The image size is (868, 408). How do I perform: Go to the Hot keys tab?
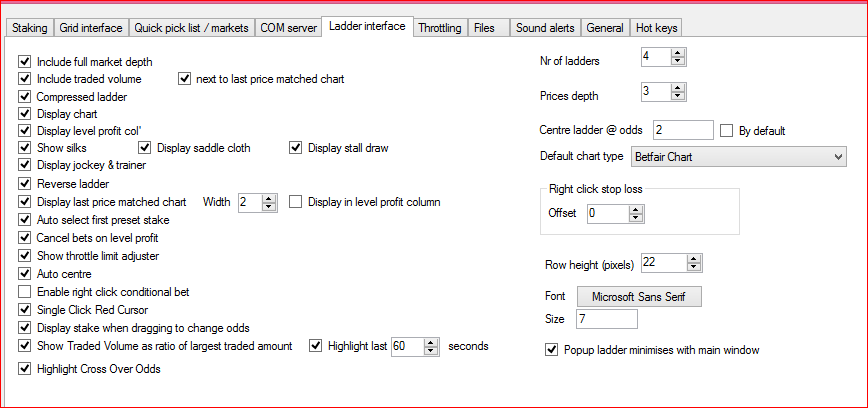(x=656, y=28)
